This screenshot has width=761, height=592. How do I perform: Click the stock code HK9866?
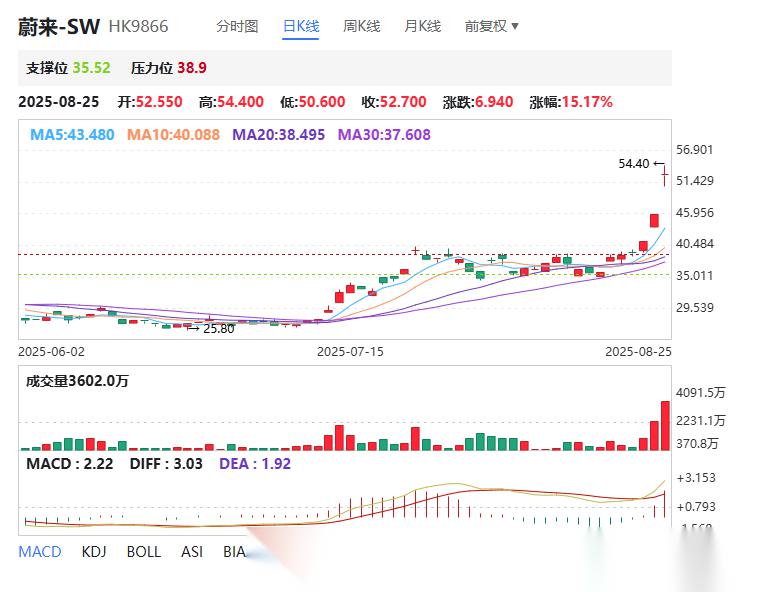[138, 26]
